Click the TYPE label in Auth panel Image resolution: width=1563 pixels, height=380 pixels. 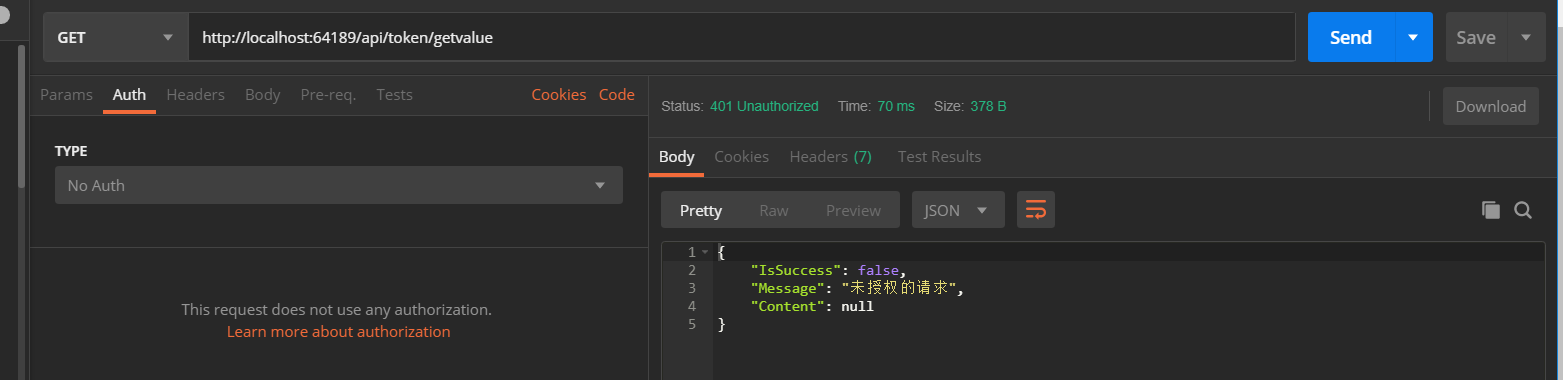(71, 151)
